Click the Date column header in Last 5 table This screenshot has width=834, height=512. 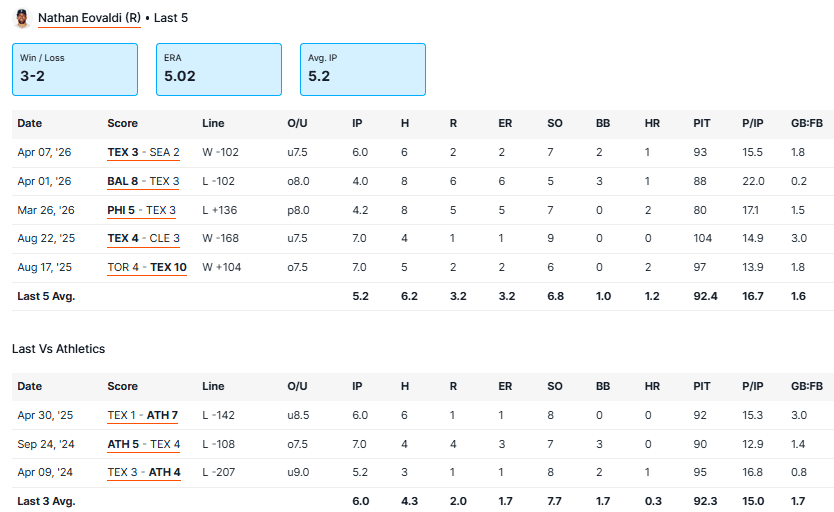coord(30,123)
